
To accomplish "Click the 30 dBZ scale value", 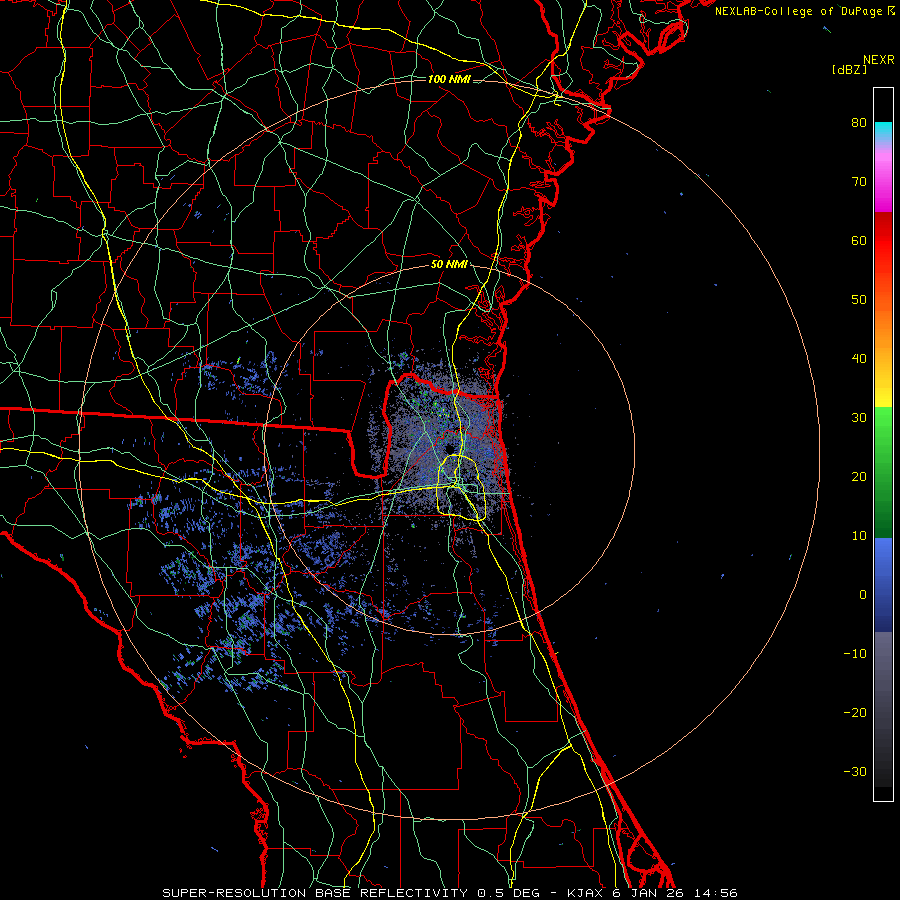I will click(859, 418).
